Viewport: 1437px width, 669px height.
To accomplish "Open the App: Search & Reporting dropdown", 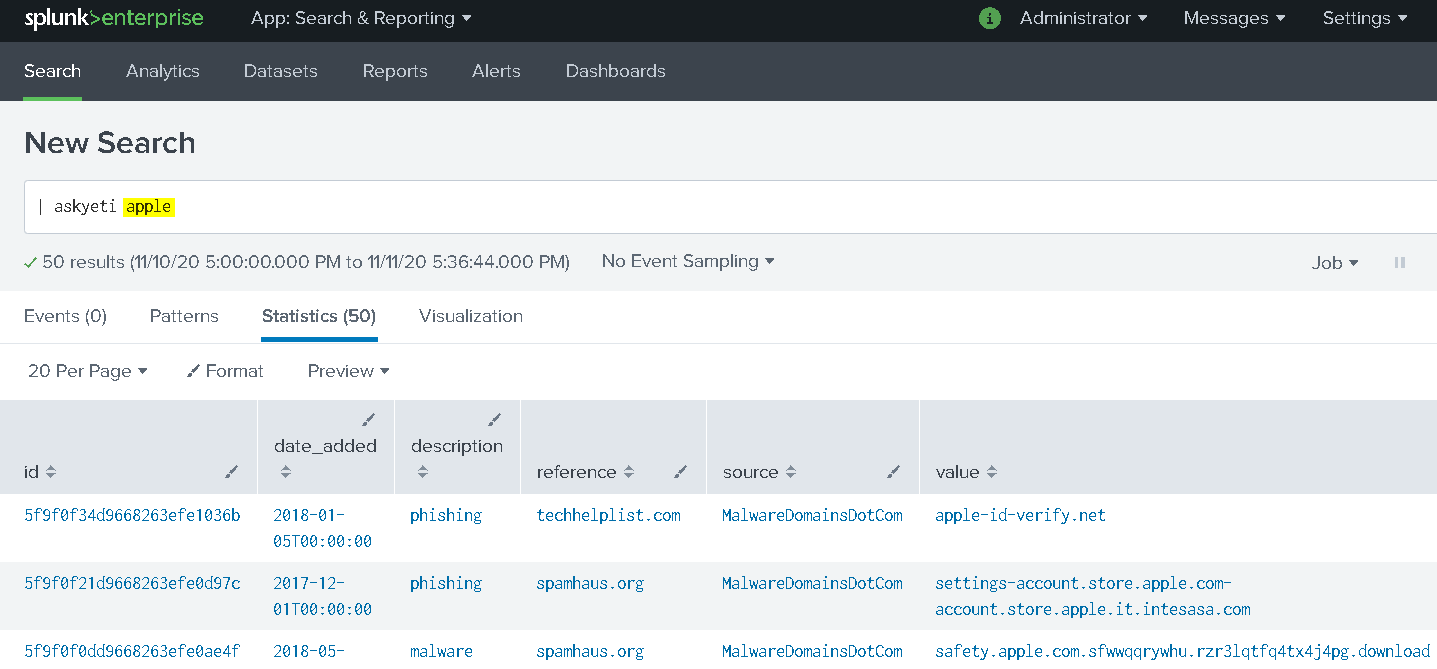I will 361,19.
